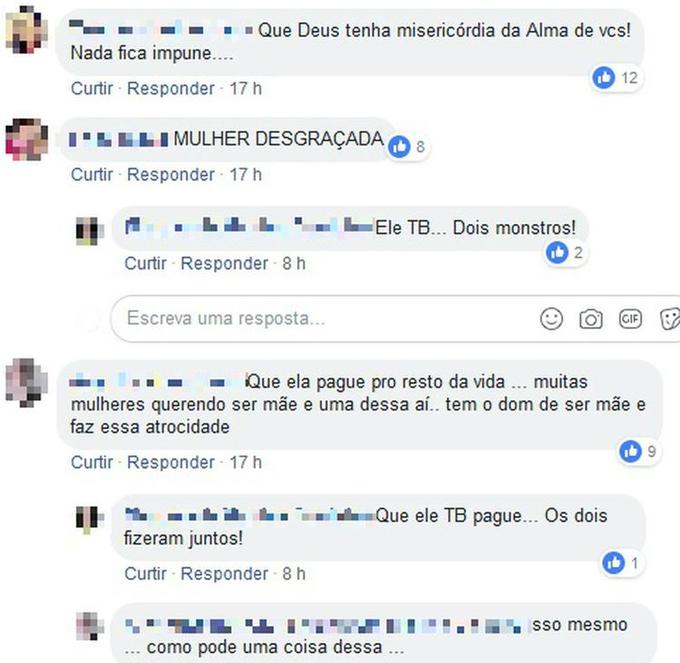Like the Ele TB Dois monstros reply
The image size is (680, 663).
[x=145, y=263]
